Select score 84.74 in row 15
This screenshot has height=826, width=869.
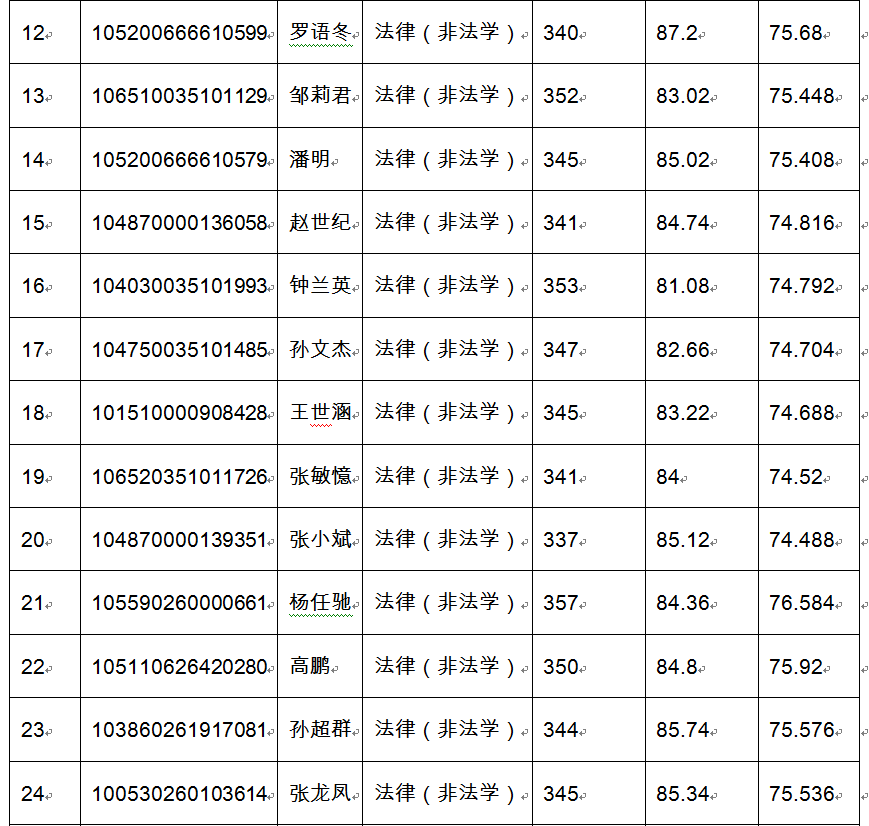click(x=683, y=223)
